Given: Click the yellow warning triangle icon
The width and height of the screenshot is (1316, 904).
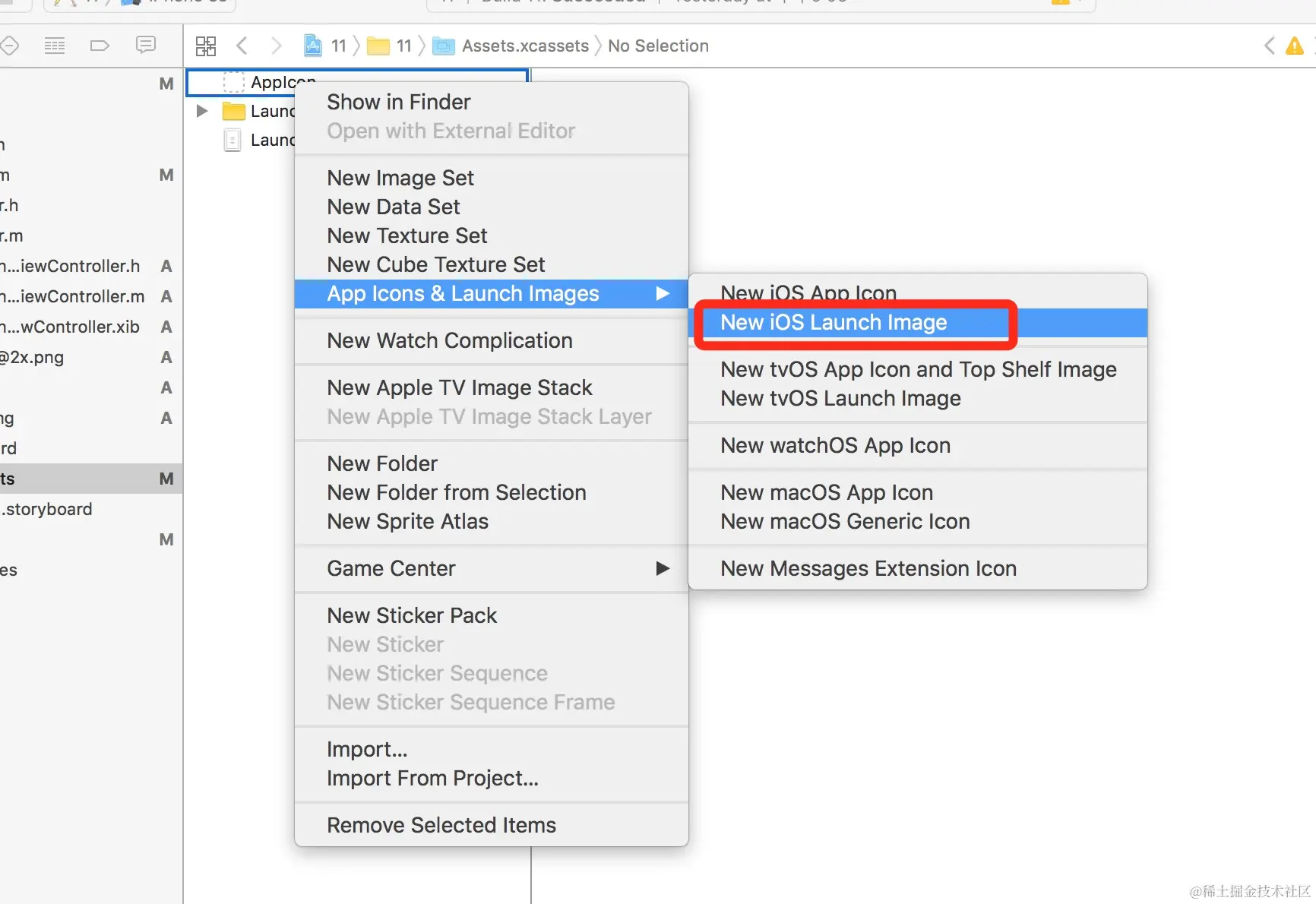Looking at the screenshot, I should tap(1294, 46).
